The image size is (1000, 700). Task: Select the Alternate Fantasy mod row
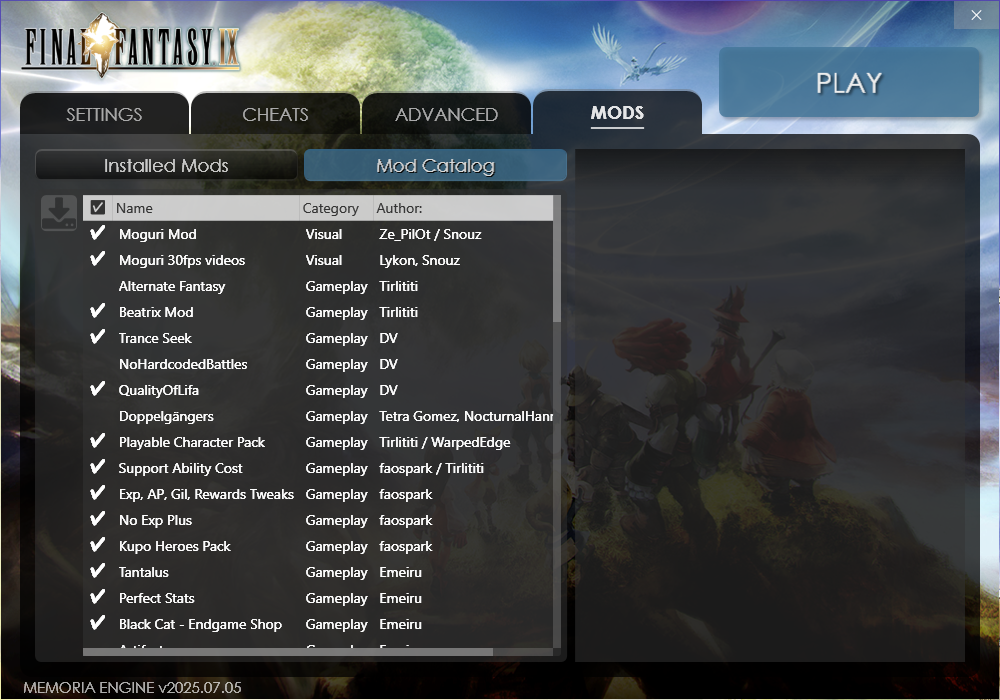(x=318, y=286)
